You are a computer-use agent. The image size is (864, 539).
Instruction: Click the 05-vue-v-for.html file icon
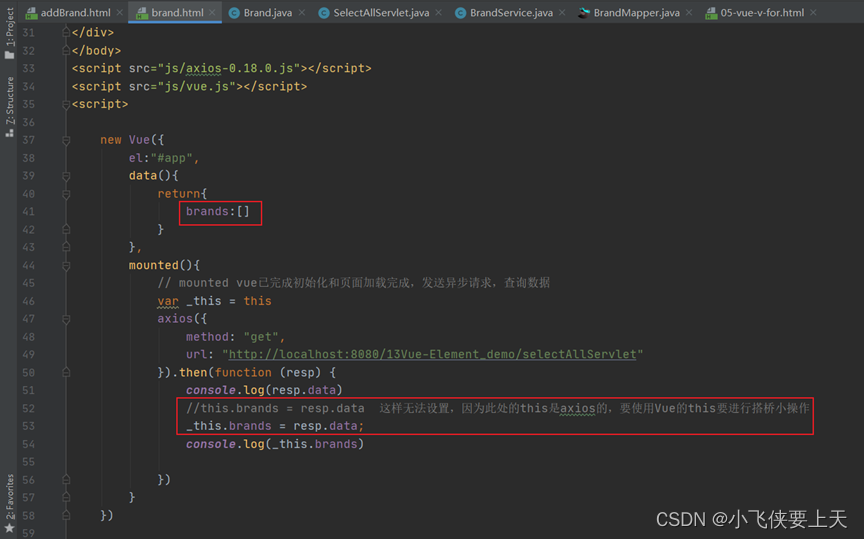click(711, 13)
